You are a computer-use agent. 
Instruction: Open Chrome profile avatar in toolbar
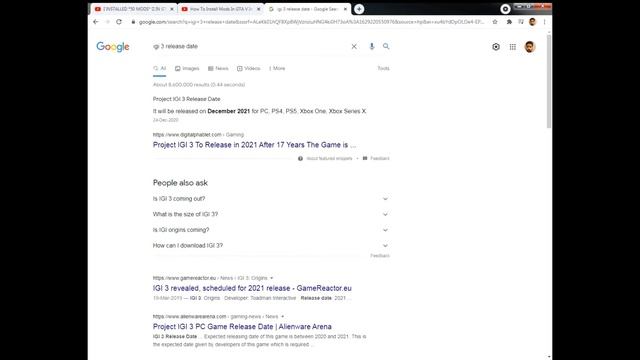[532, 22]
